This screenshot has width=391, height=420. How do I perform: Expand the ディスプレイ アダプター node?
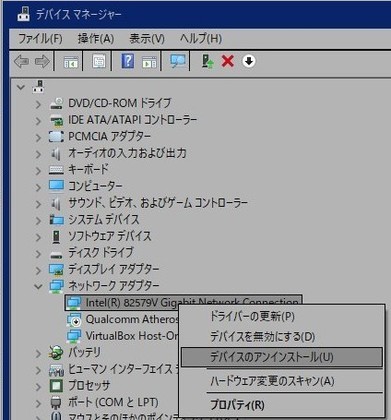coord(38,270)
